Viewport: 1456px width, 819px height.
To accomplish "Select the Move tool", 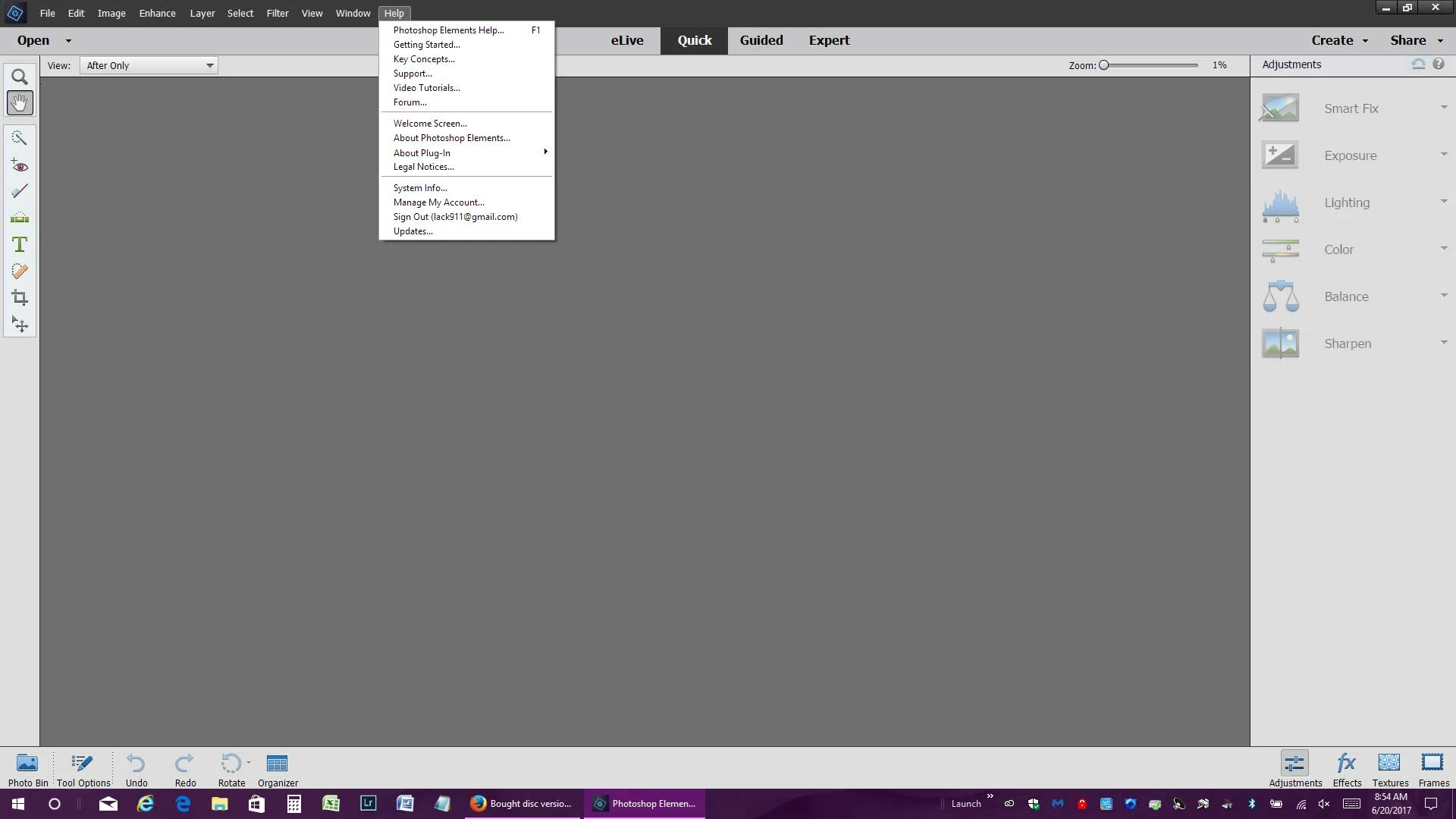I will click(20, 325).
